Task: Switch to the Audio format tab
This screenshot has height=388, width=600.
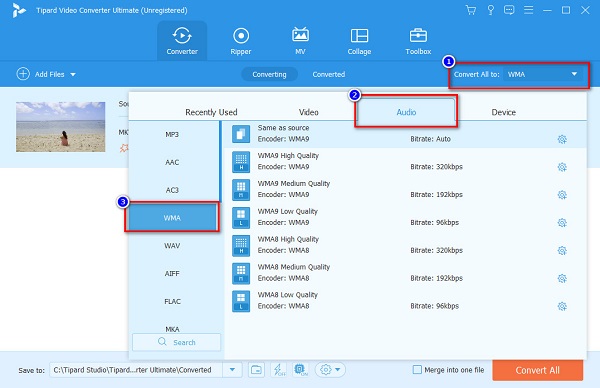Action: tap(406, 112)
